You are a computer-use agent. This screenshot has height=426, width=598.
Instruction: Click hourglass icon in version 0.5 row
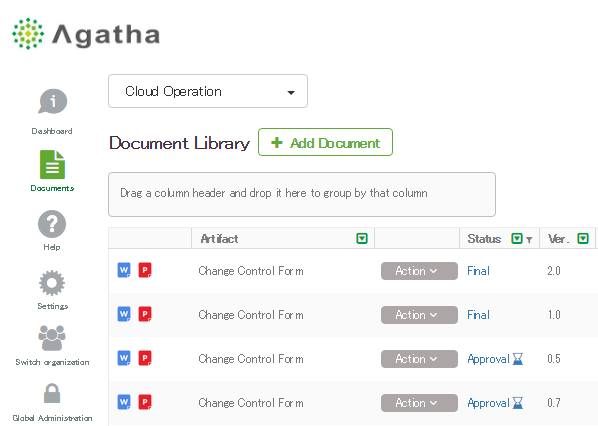[518, 358]
